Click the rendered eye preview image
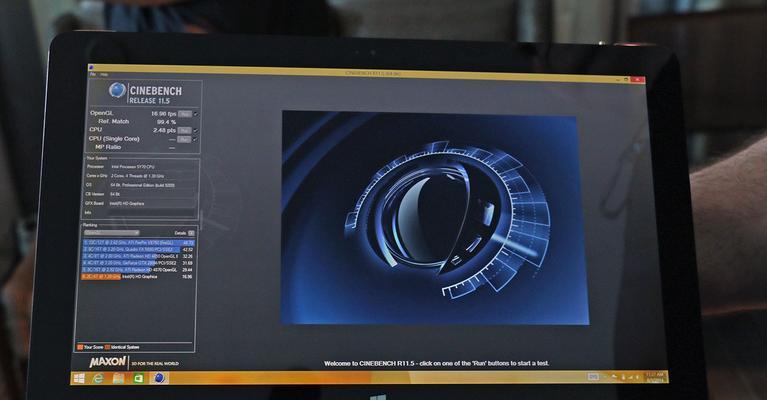The height and width of the screenshot is (400, 767). pos(434,218)
